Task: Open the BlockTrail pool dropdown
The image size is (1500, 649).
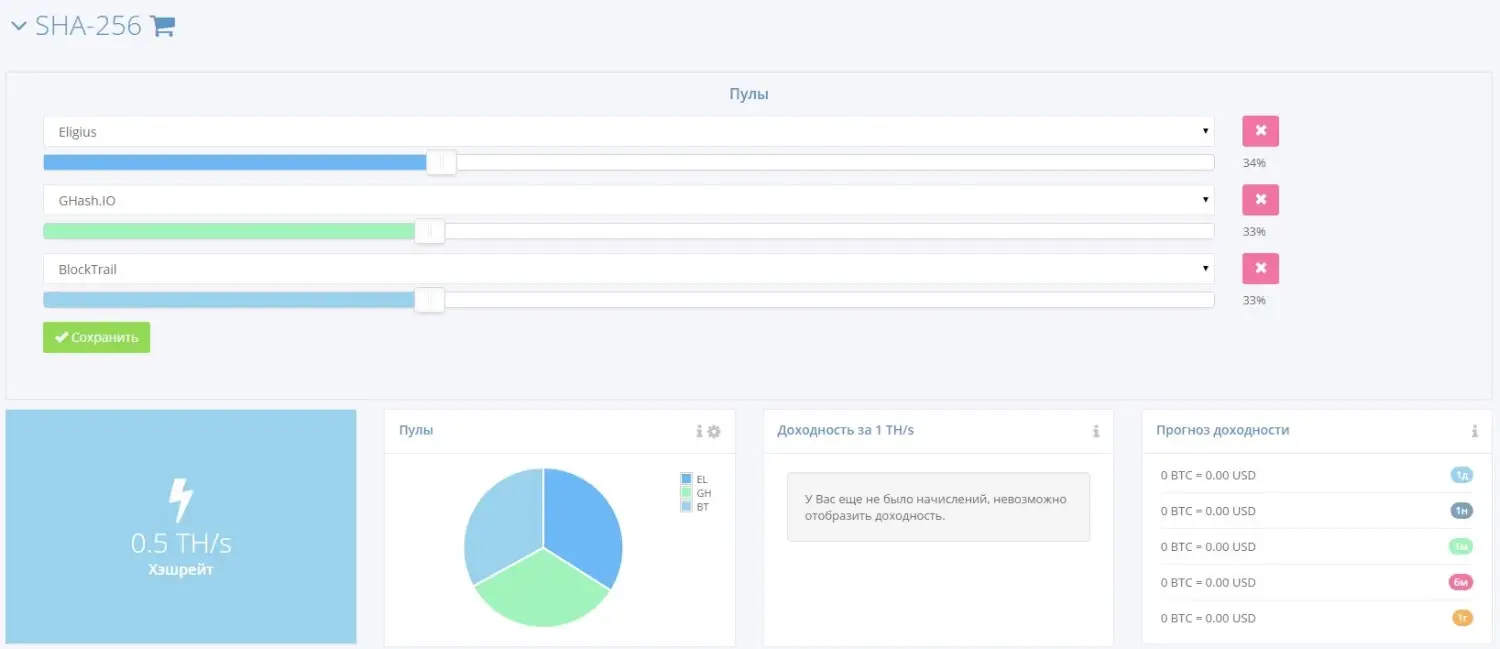Action: [x=628, y=269]
